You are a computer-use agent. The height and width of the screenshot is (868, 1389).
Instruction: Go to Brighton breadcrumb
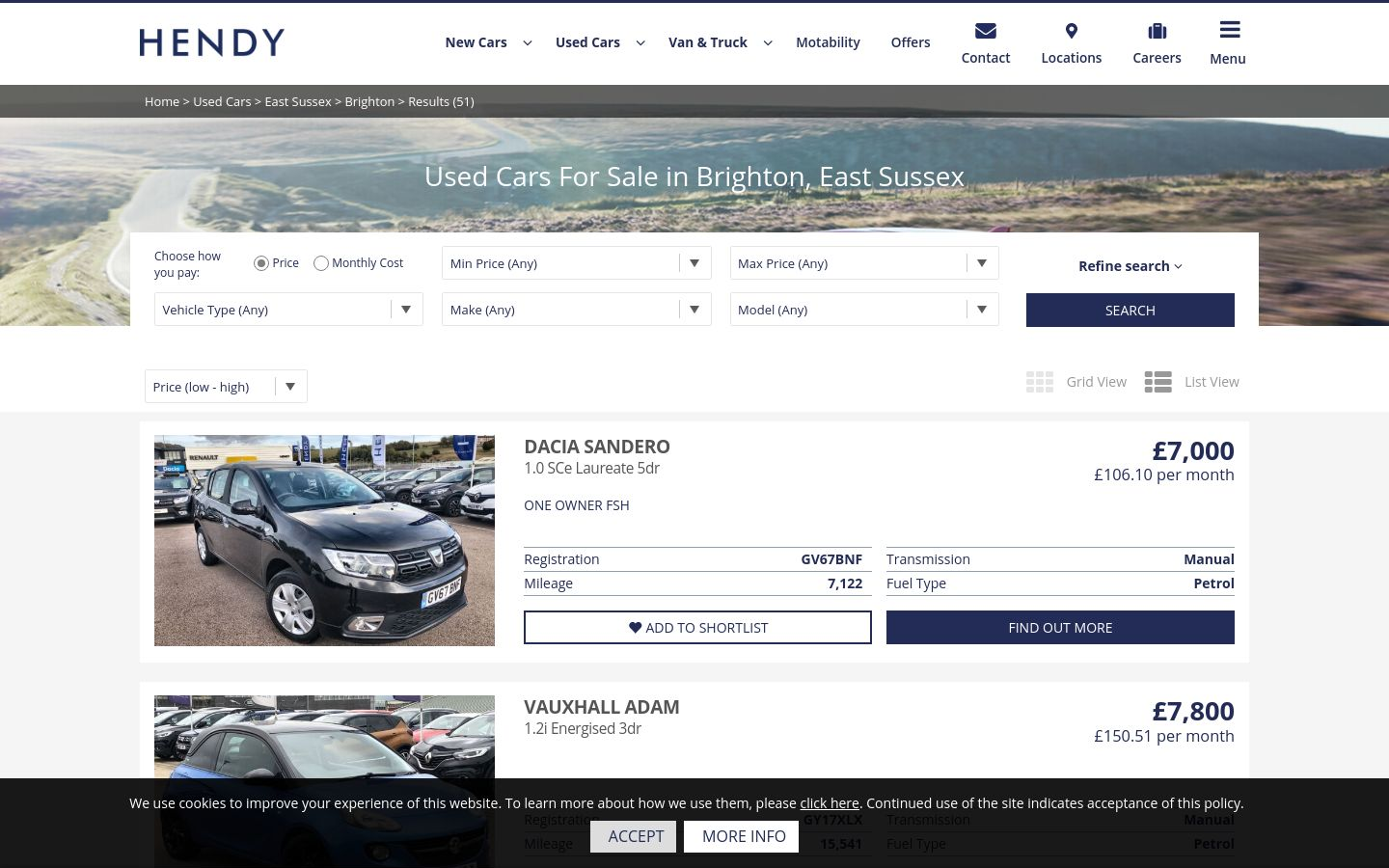tap(369, 101)
